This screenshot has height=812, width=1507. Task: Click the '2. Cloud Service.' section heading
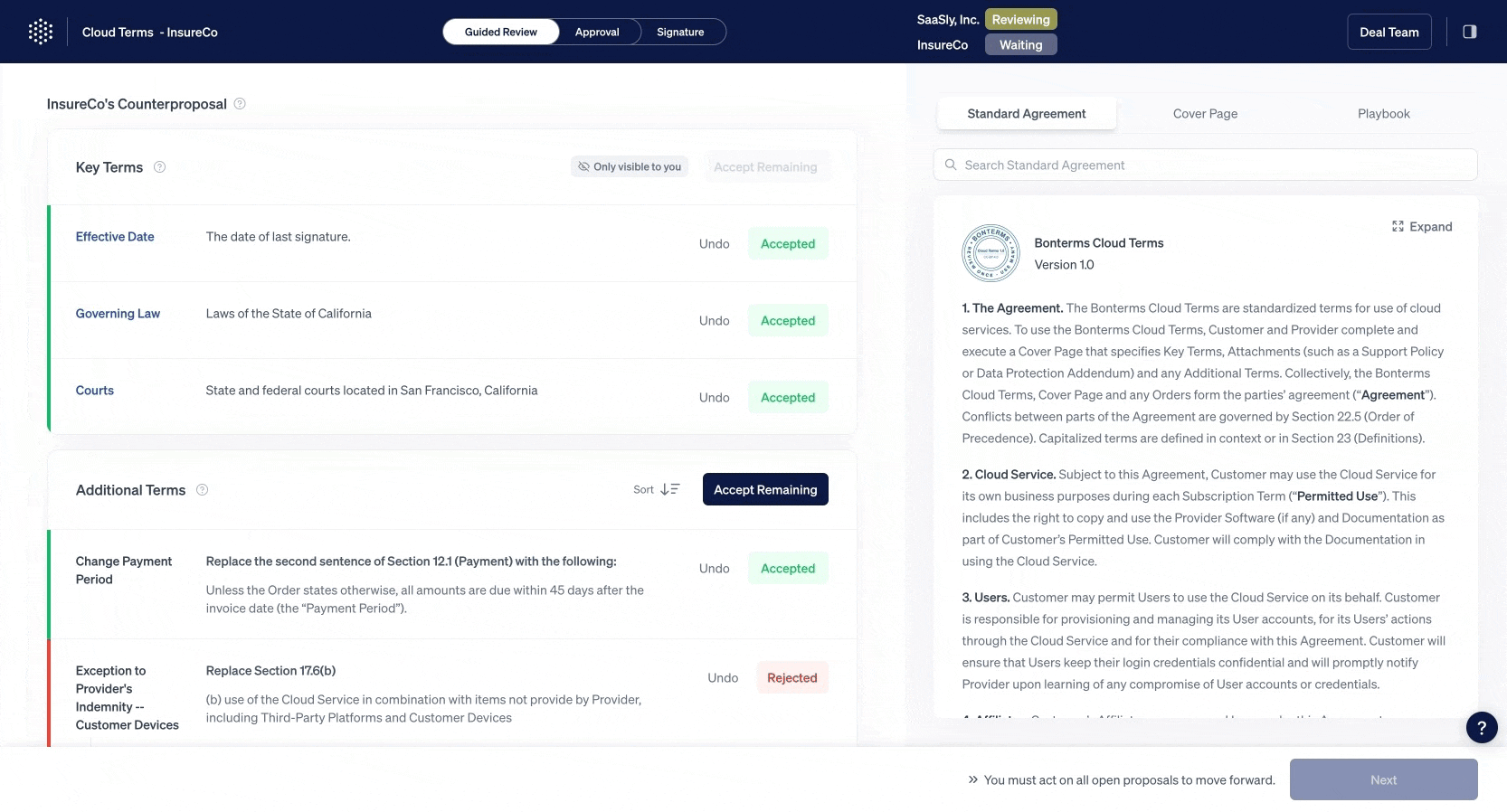click(1009, 475)
